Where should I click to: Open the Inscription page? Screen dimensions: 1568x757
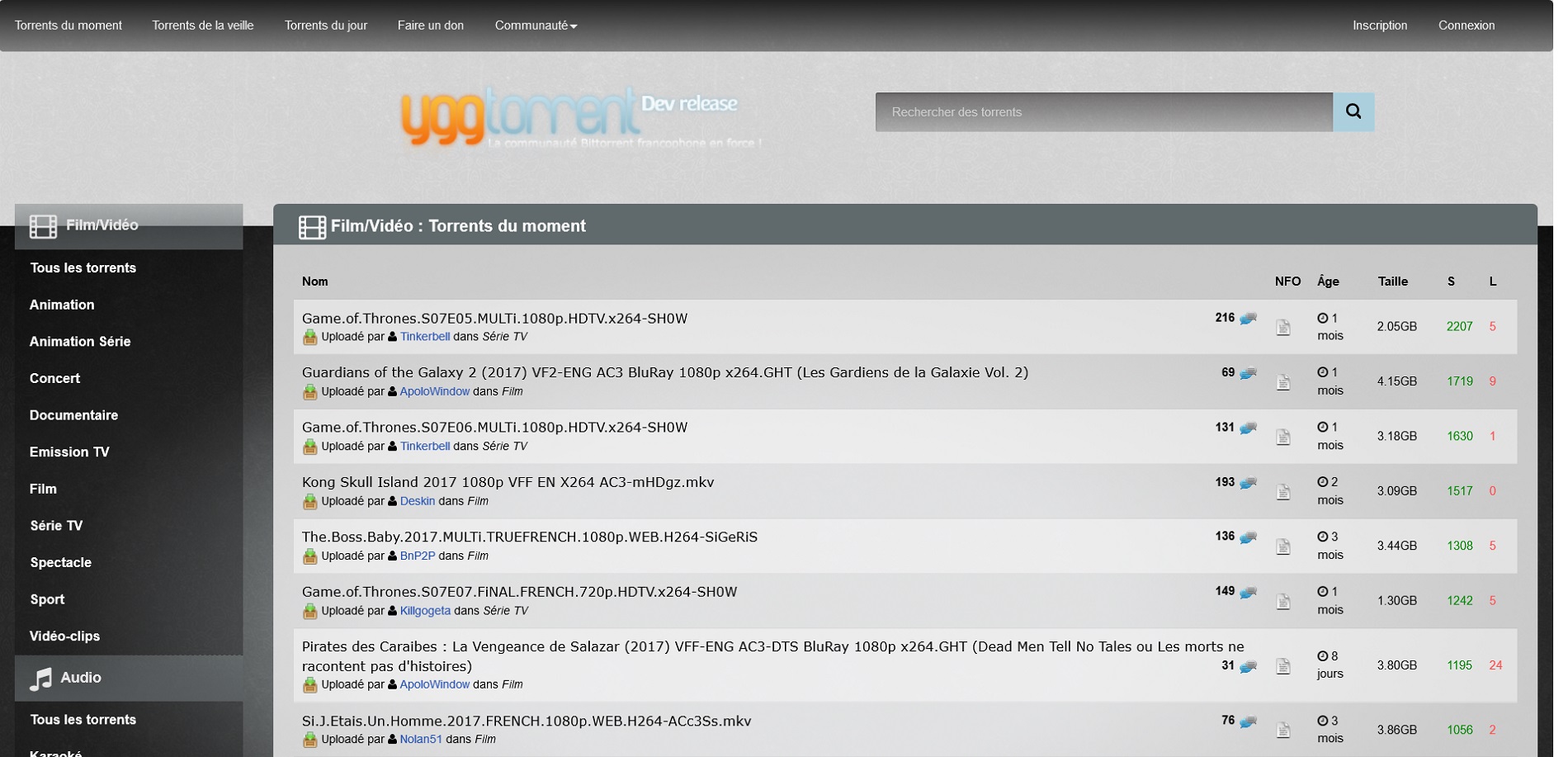click(1380, 26)
